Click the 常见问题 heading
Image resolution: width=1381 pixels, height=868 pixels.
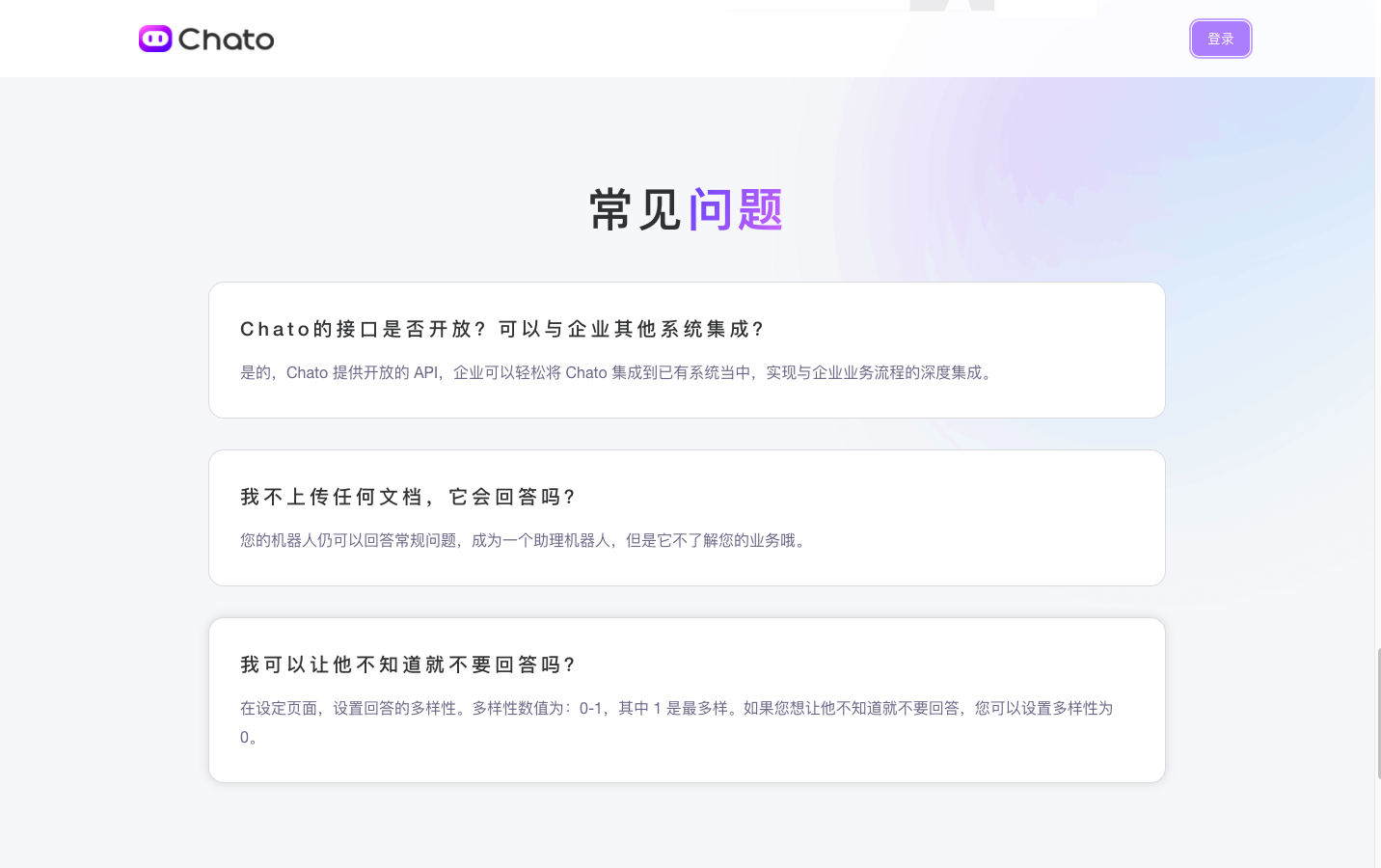[x=687, y=209]
